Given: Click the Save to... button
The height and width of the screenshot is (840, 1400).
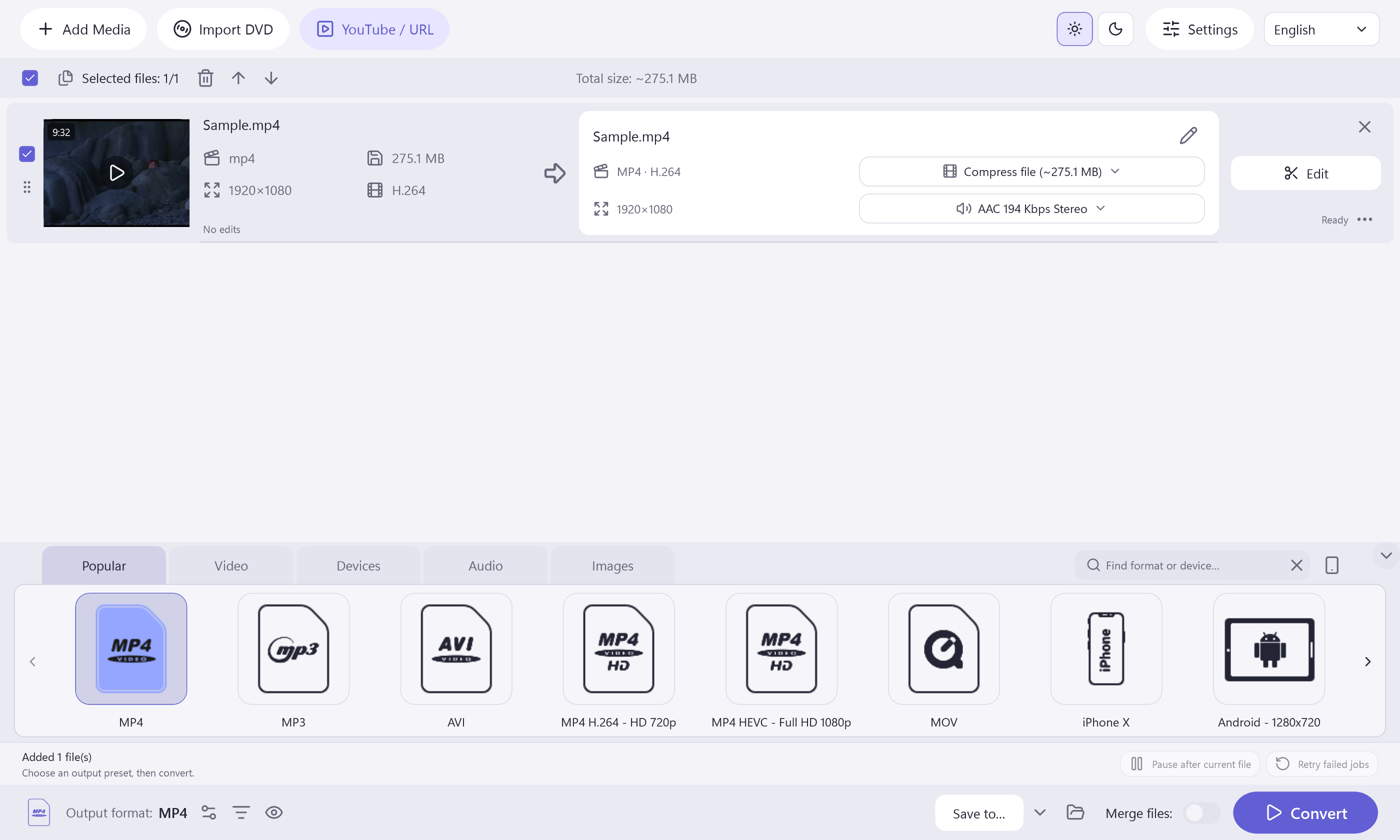Looking at the screenshot, I should point(979,813).
